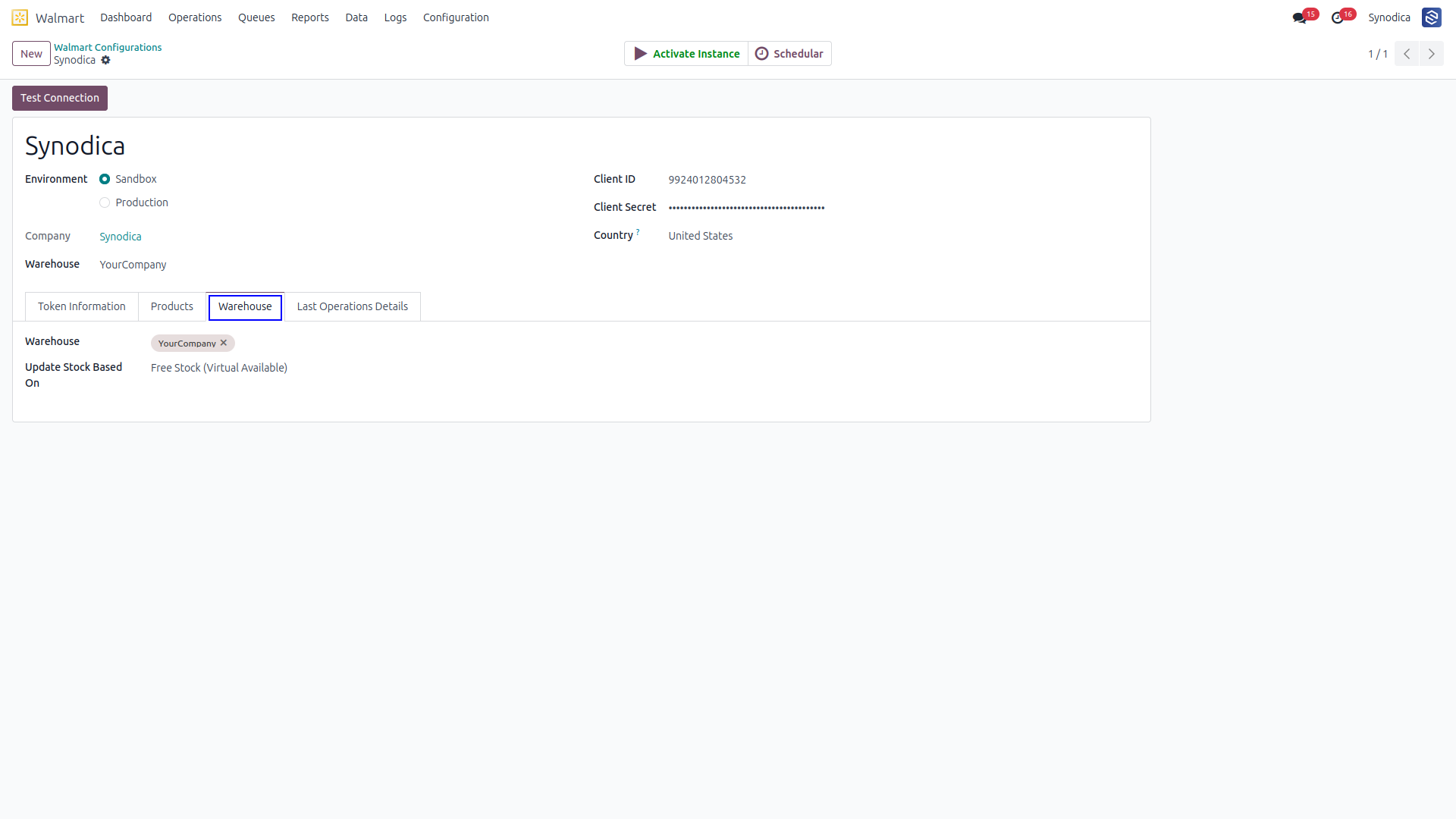
Task: Click the Walmart app logo icon
Action: coord(20,17)
